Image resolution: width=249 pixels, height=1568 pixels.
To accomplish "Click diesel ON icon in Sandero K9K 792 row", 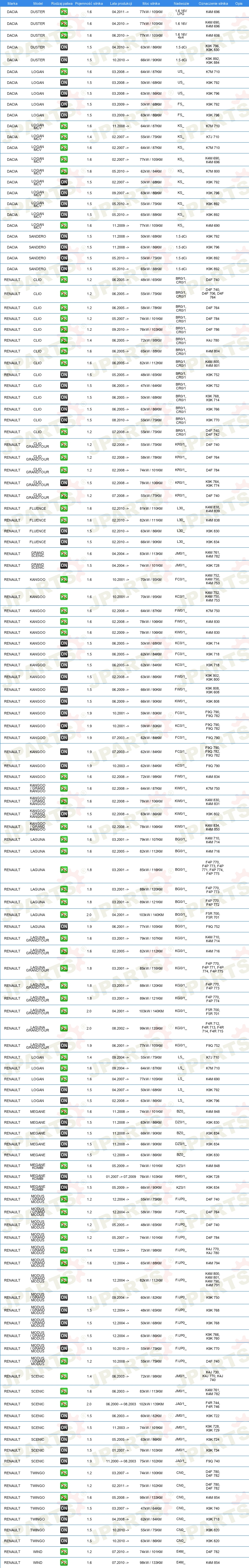I will pos(64,236).
